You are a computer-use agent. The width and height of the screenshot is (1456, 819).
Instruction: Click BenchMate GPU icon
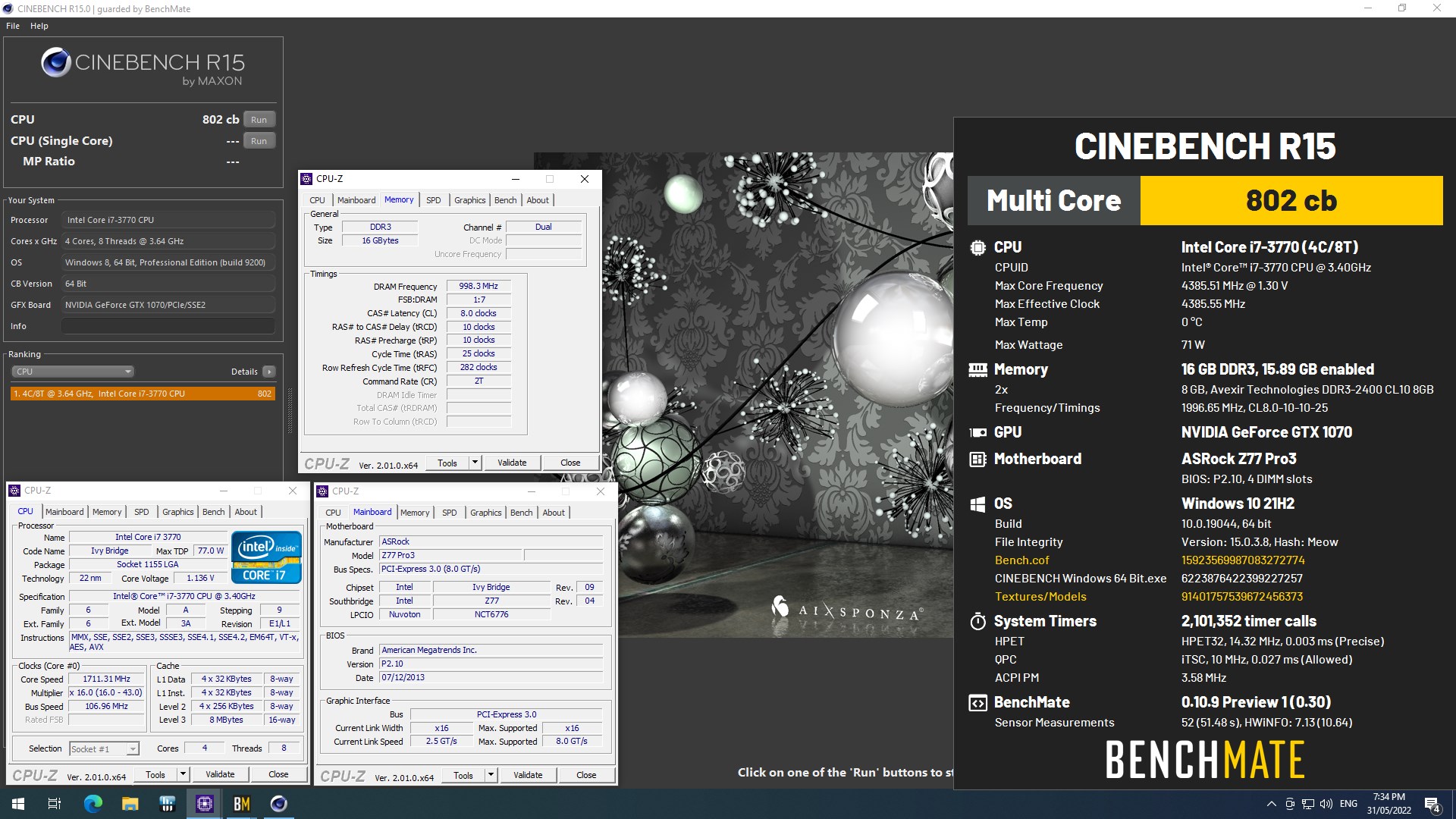[977, 432]
